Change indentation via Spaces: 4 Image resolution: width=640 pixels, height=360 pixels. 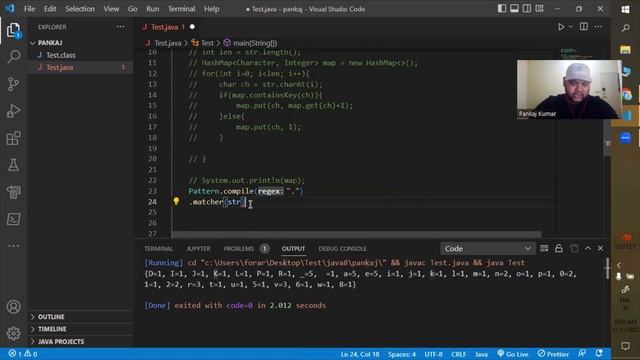[402, 354]
